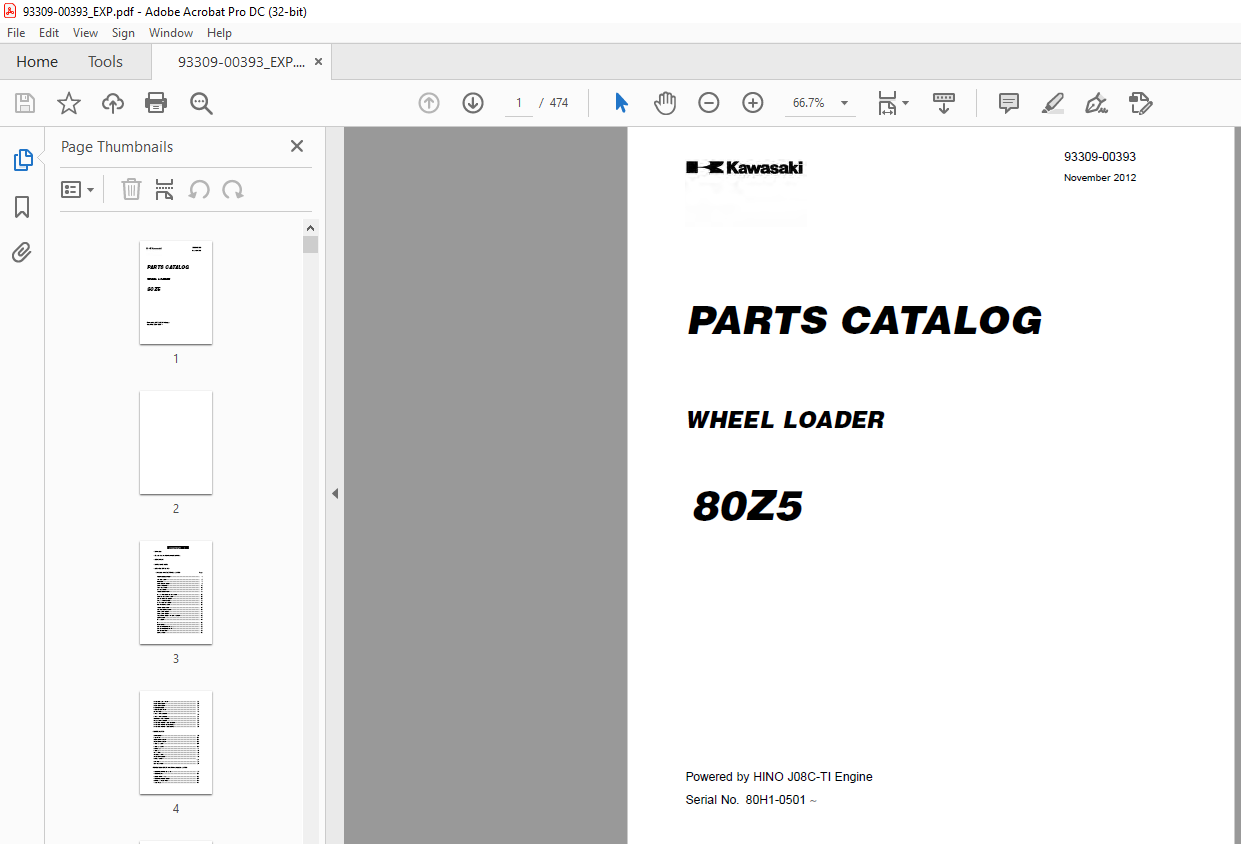Select the page 1 thumbnail
The image size is (1241, 844).
[x=176, y=293]
